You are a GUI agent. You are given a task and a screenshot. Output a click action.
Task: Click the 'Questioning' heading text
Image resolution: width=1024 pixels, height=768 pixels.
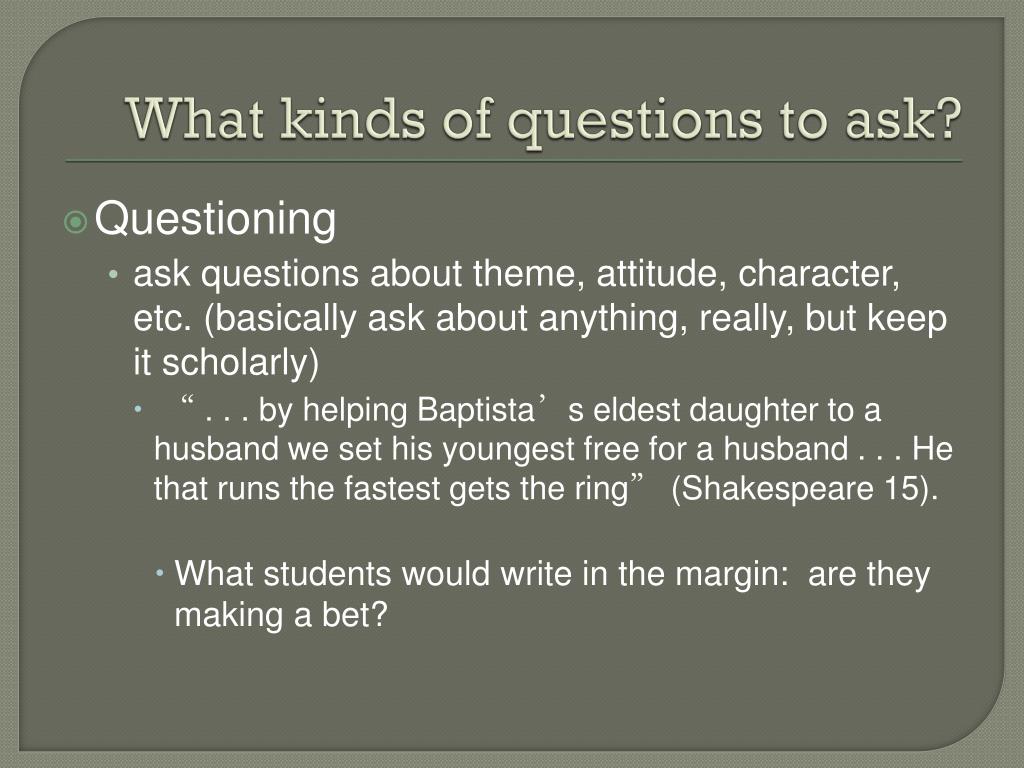[x=216, y=219]
